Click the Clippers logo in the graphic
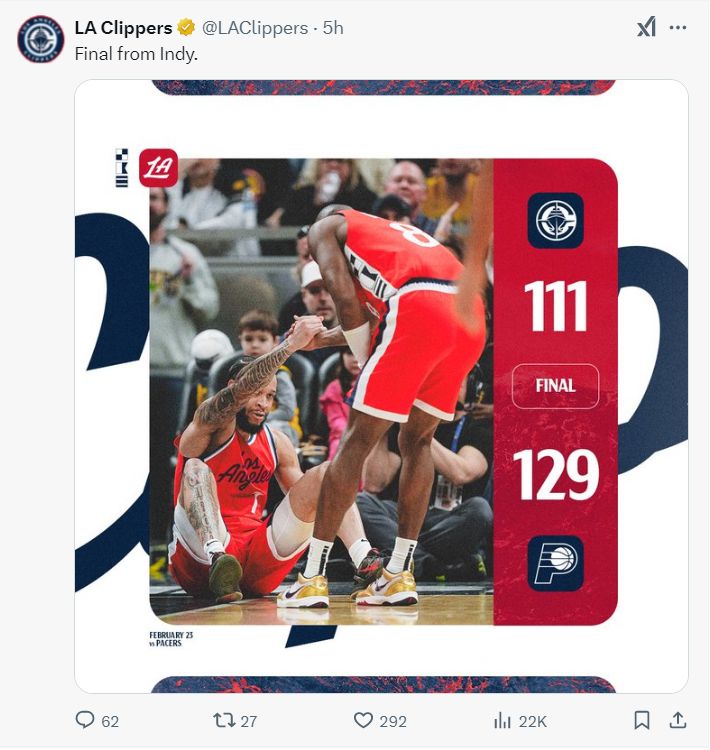The image size is (710, 750). click(x=555, y=221)
